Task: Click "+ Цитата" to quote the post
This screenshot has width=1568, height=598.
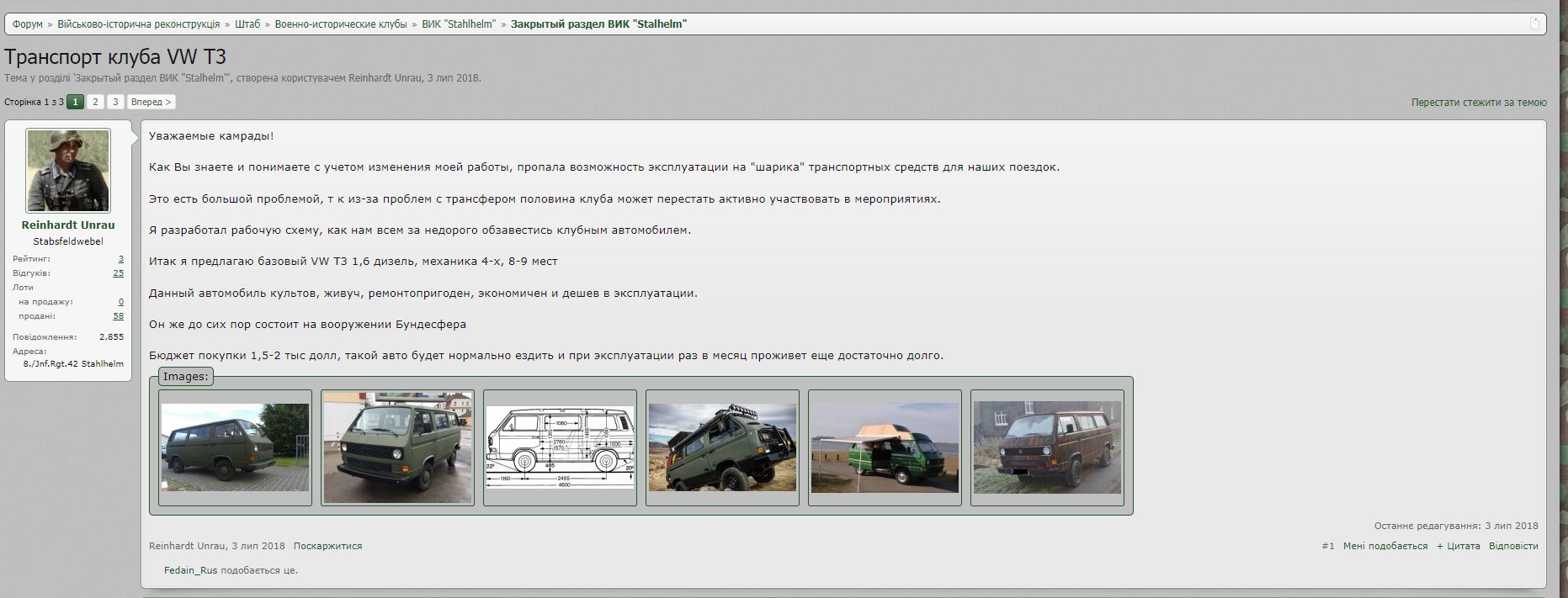Action: tap(1458, 546)
